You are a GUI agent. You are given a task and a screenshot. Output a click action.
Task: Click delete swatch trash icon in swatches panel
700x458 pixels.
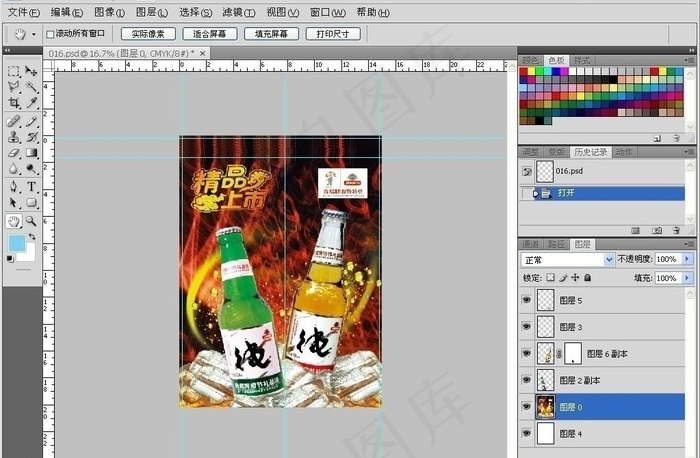pyautogui.click(x=676, y=138)
